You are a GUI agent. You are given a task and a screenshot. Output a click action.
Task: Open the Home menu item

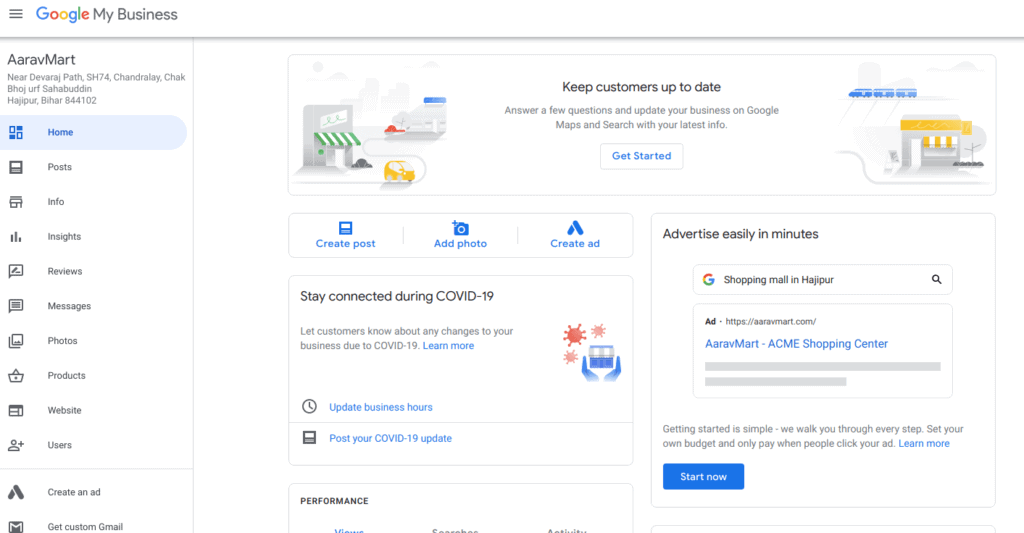[93, 133]
